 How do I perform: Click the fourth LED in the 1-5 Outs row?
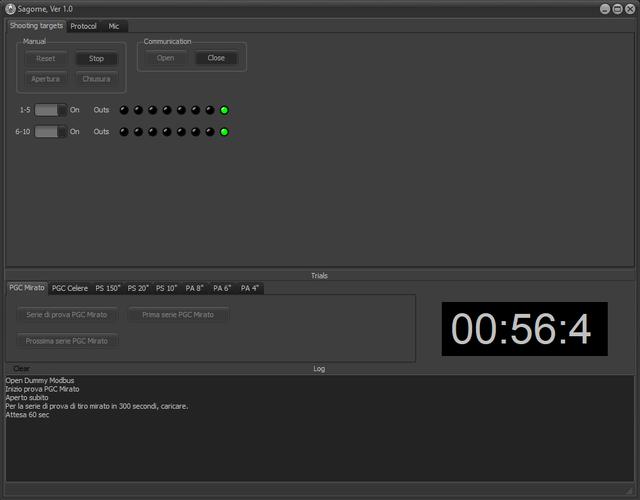click(167, 110)
